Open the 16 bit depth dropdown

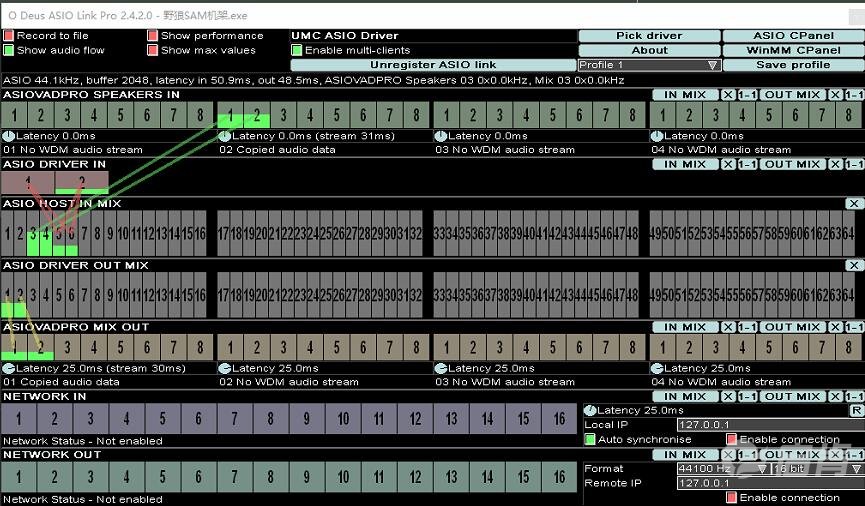point(818,468)
